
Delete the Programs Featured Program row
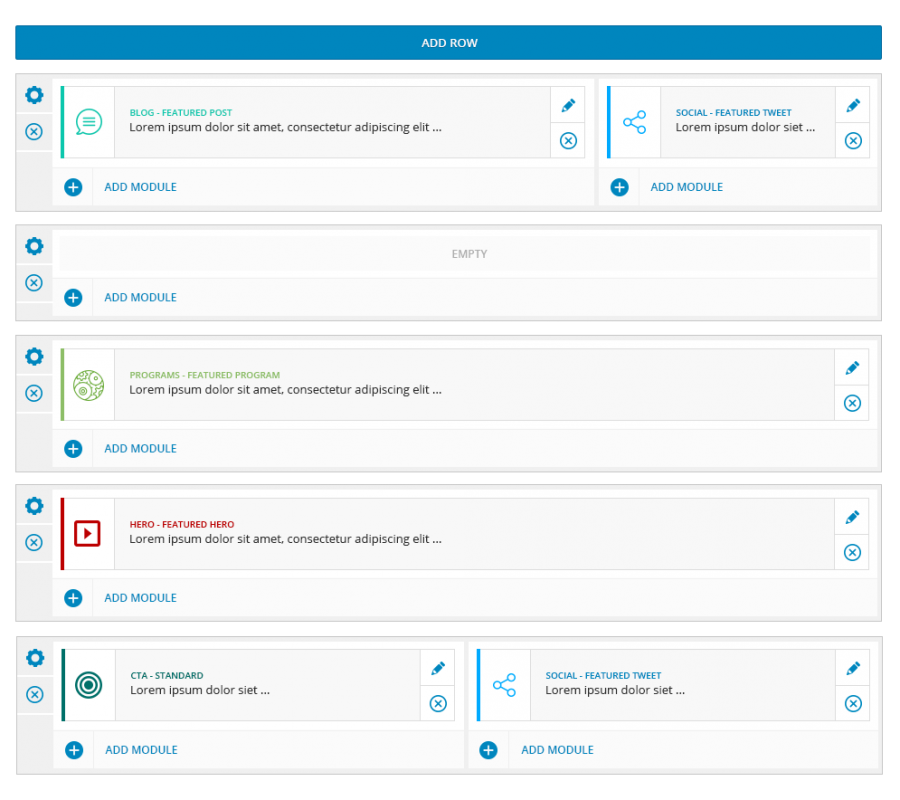[34, 393]
